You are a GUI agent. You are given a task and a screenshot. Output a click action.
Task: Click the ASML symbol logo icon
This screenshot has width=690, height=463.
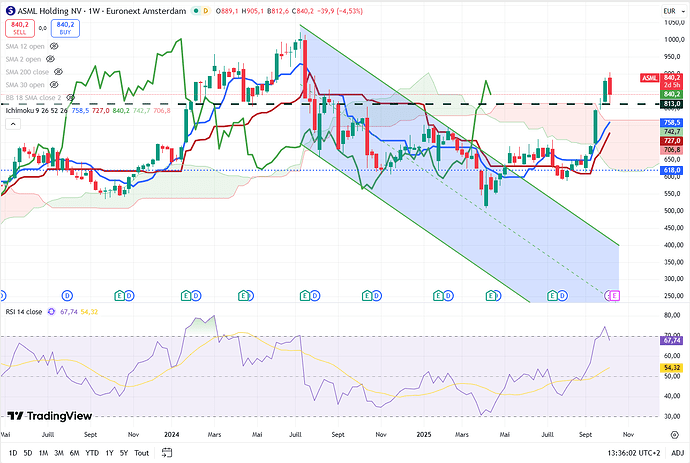coord(9,9)
